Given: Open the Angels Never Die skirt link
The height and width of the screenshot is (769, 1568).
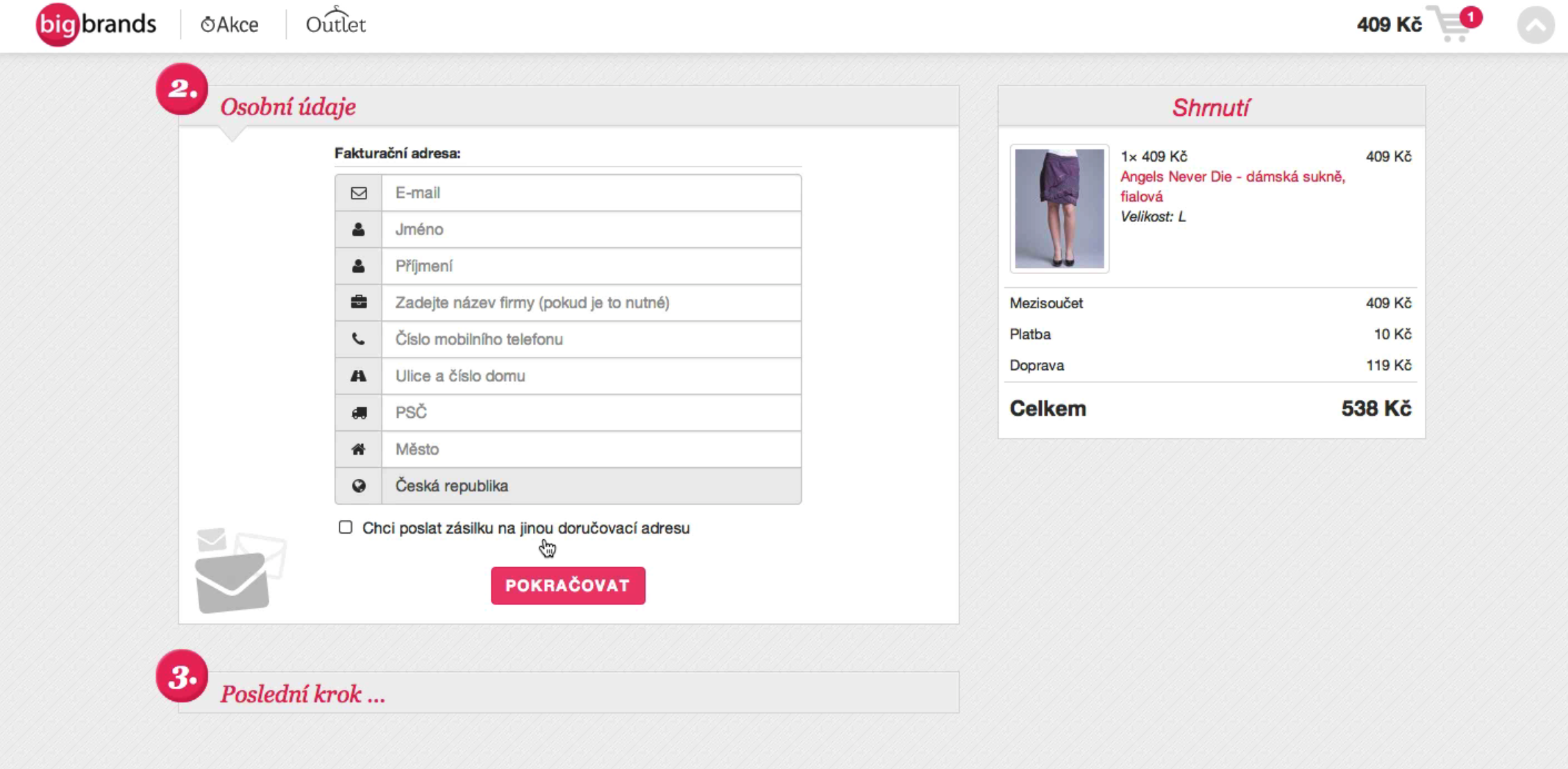Looking at the screenshot, I should pos(1233,187).
